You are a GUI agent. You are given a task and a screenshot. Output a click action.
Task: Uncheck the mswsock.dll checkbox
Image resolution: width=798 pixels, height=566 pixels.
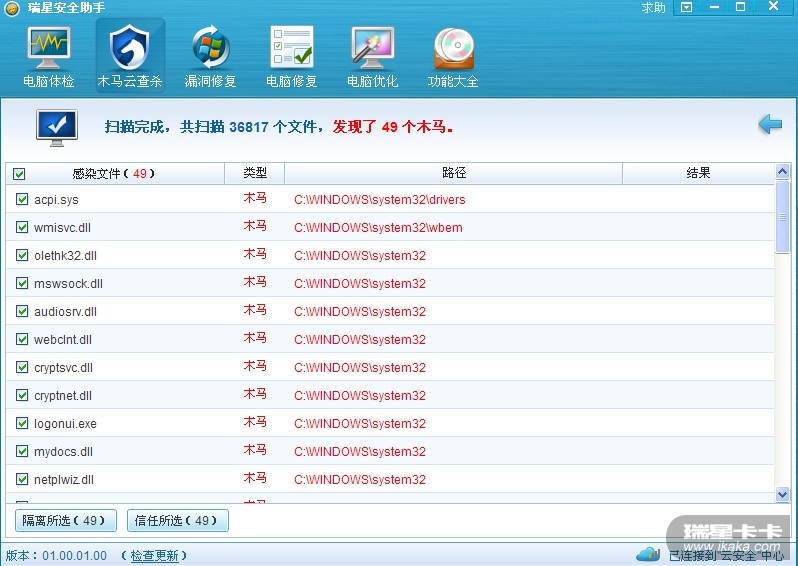point(22,283)
